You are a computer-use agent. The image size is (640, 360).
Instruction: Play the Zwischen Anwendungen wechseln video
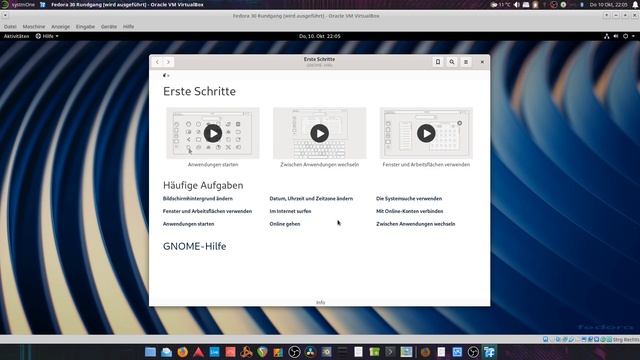[x=320, y=133]
